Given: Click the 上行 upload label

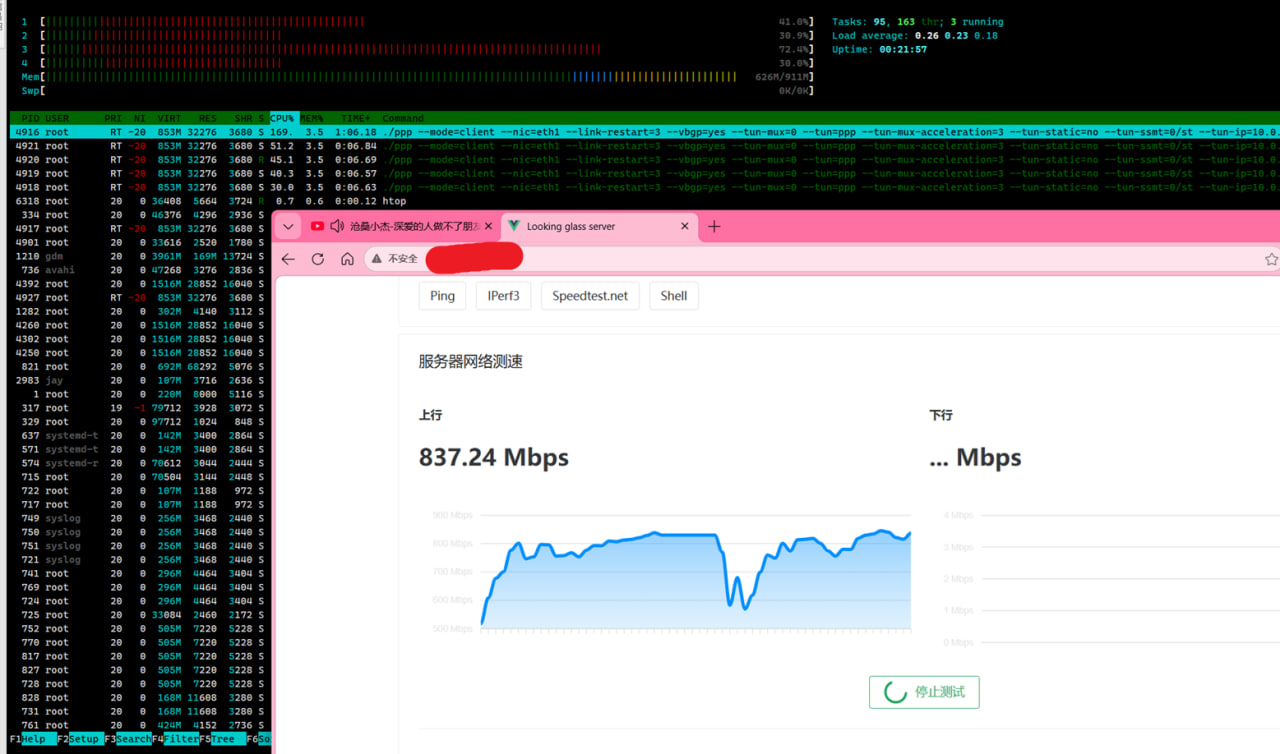Looking at the screenshot, I should point(431,415).
